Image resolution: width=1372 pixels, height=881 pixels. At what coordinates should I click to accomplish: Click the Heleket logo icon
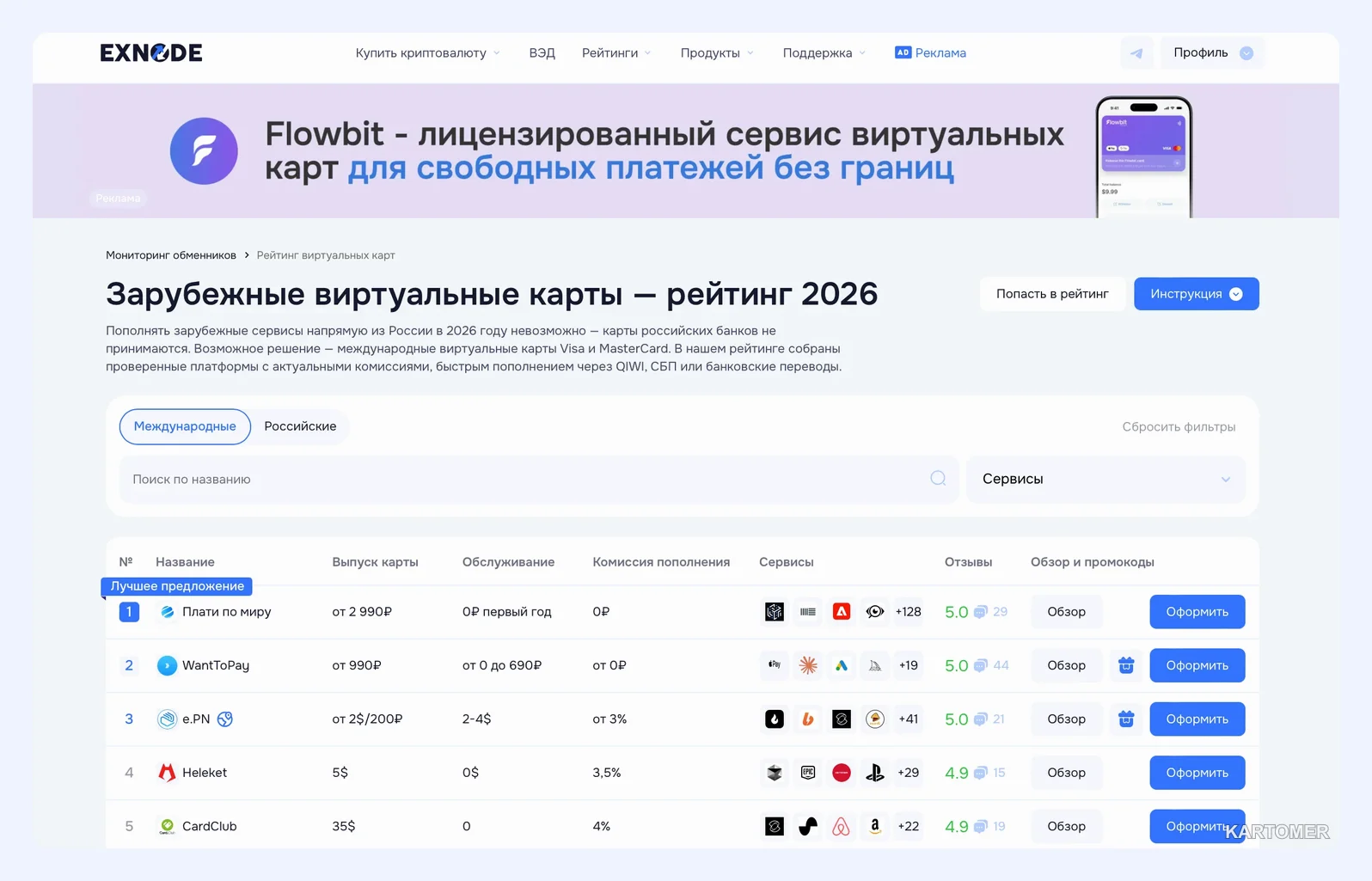click(x=167, y=773)
